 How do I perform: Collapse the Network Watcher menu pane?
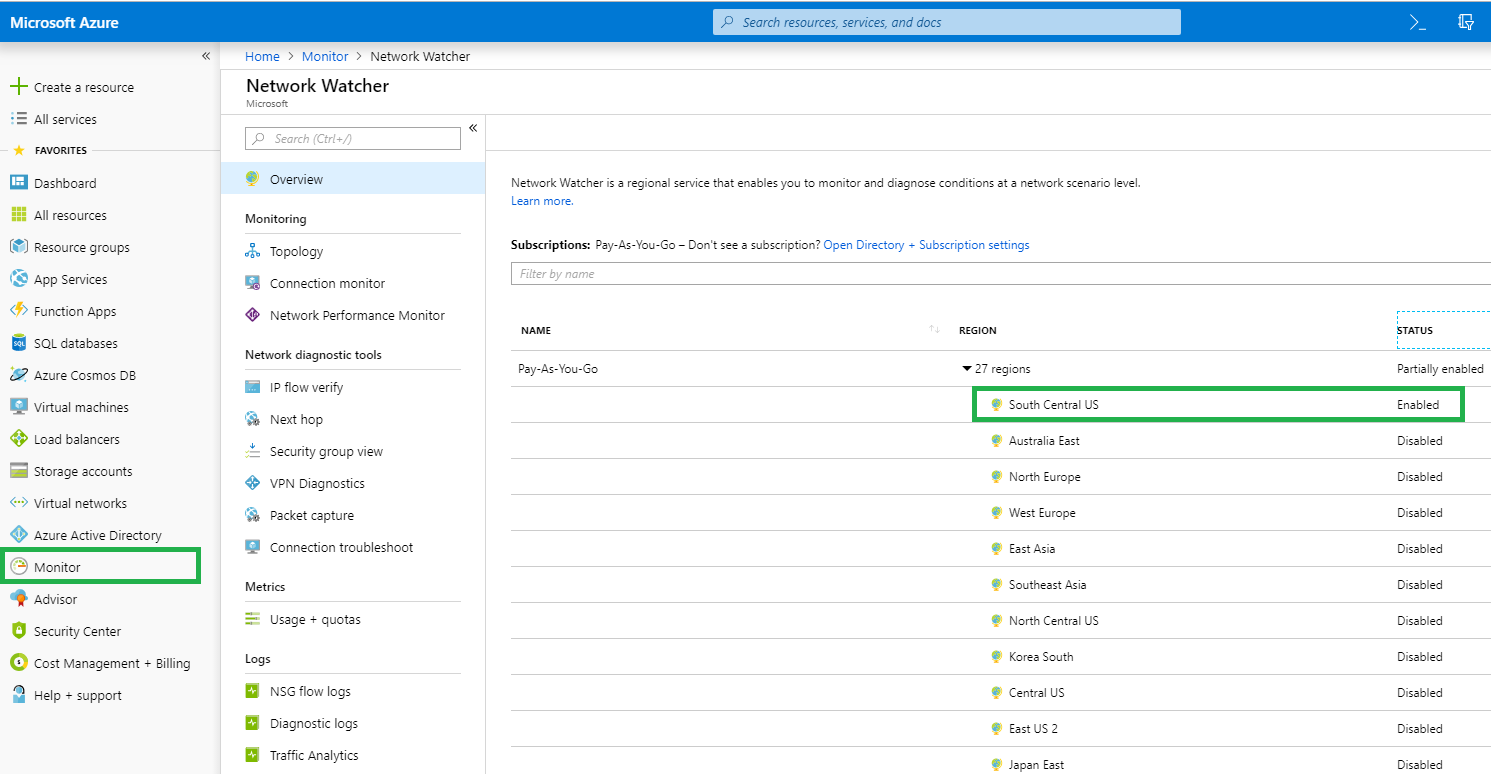[473, 128]
